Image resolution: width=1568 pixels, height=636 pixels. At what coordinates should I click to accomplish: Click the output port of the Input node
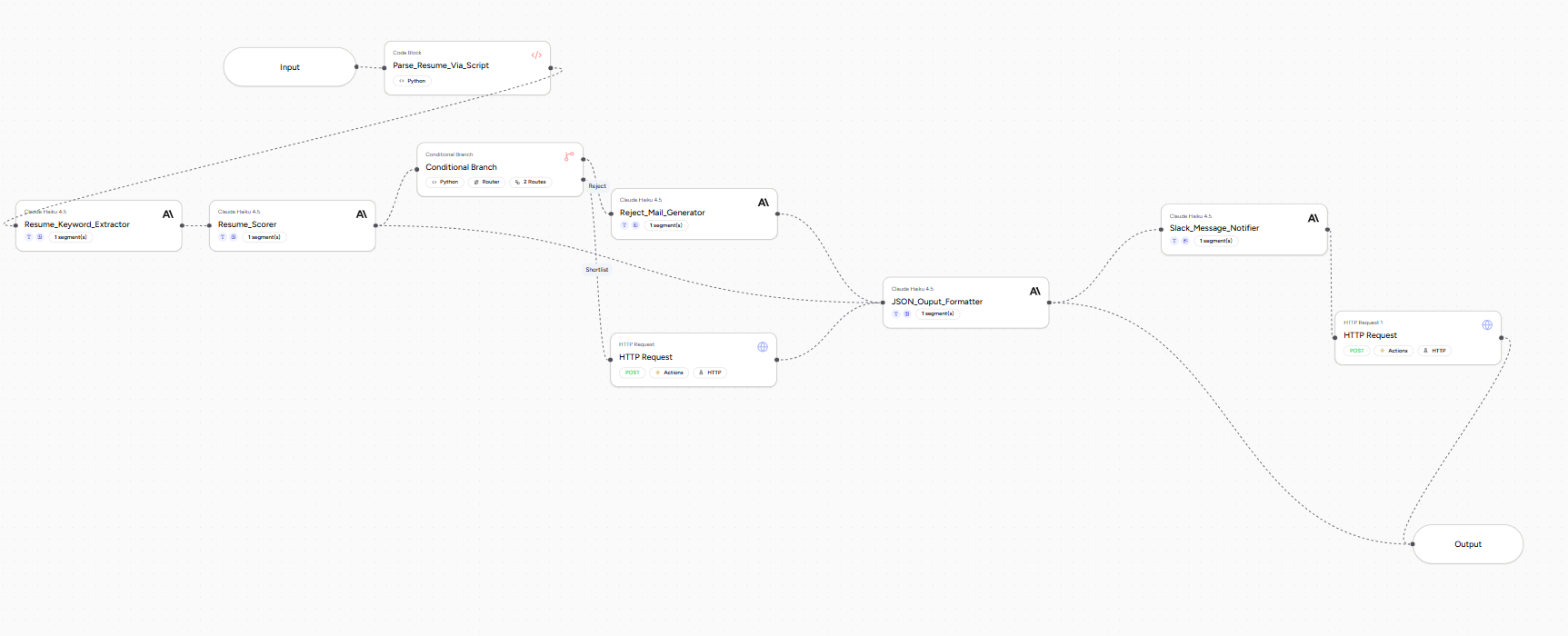pos(356,67)
